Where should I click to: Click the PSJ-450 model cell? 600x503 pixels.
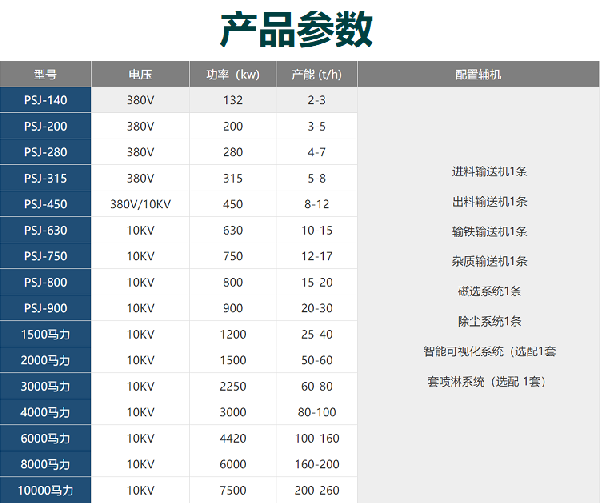tap(46, 204)
